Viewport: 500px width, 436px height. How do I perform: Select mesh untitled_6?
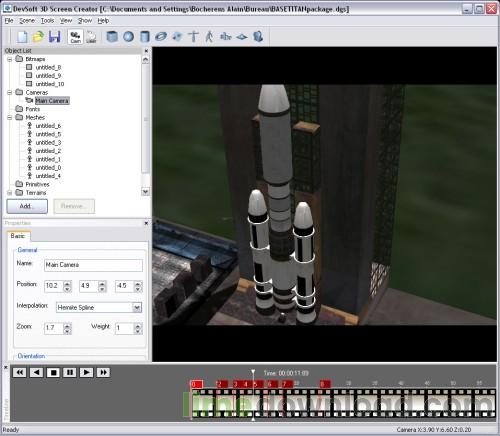(48, 126)
